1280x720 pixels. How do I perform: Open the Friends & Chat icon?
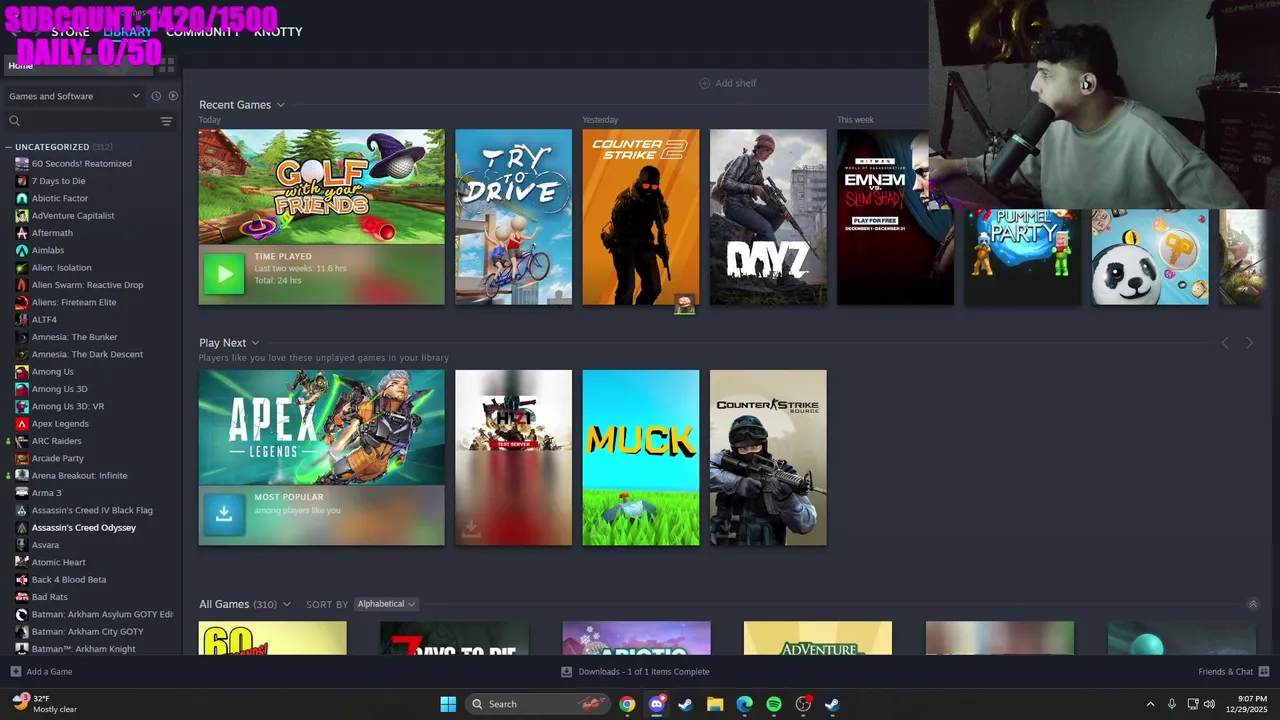1264,672
